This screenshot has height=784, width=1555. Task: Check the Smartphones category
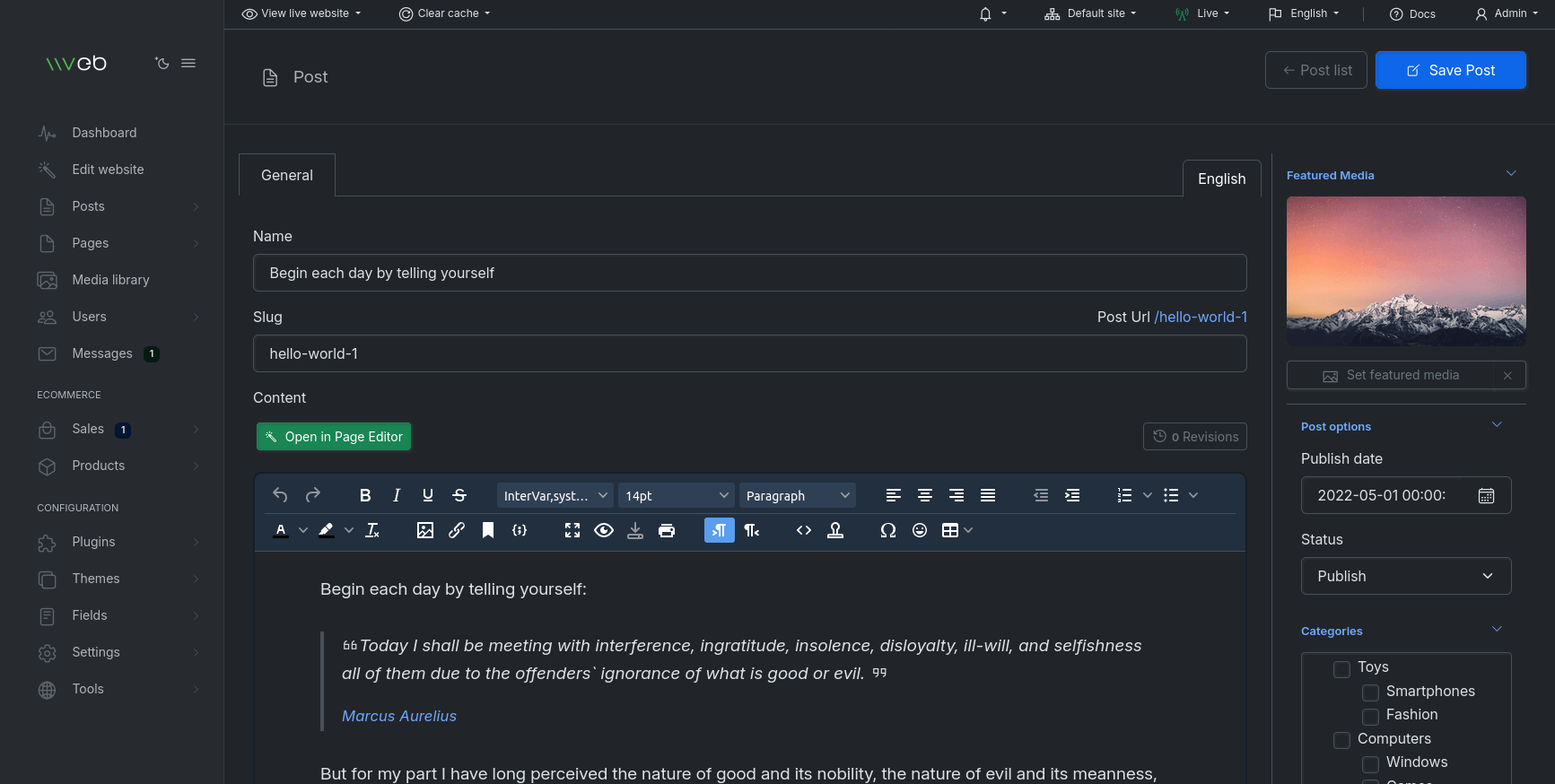point(1370,693)
